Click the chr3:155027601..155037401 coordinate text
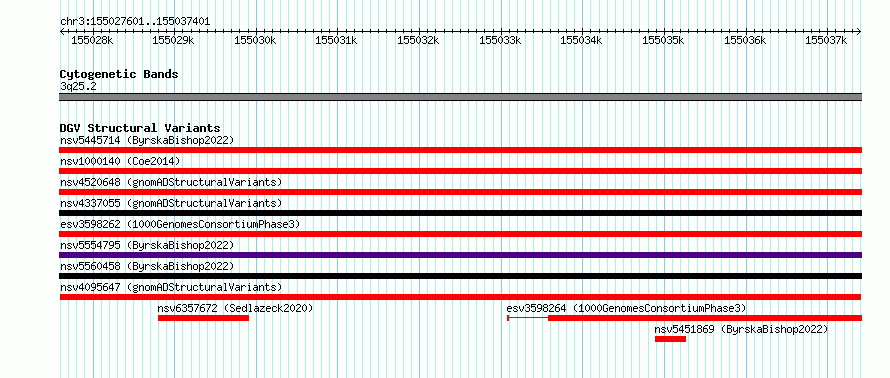Viewport: 890px width, 378px height. (x=135, y=22)
